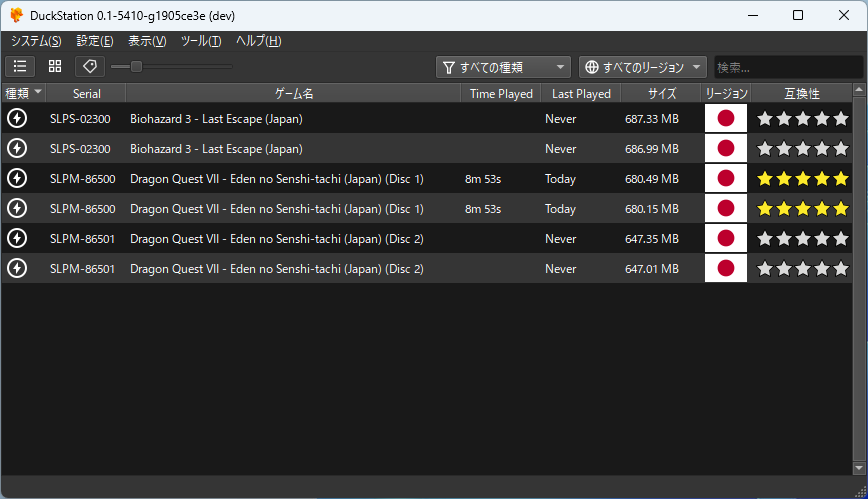Click the disc icon of 680.15 MB Dragon Quest row
The height and width of the screenshot is (499, 868).
click(x=17, y=208)
